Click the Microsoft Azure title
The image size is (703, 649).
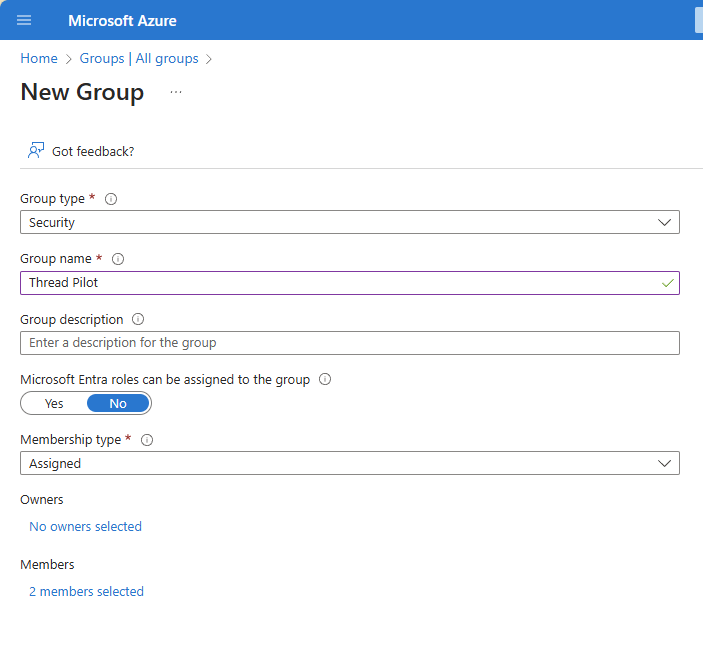pos(122,21)
